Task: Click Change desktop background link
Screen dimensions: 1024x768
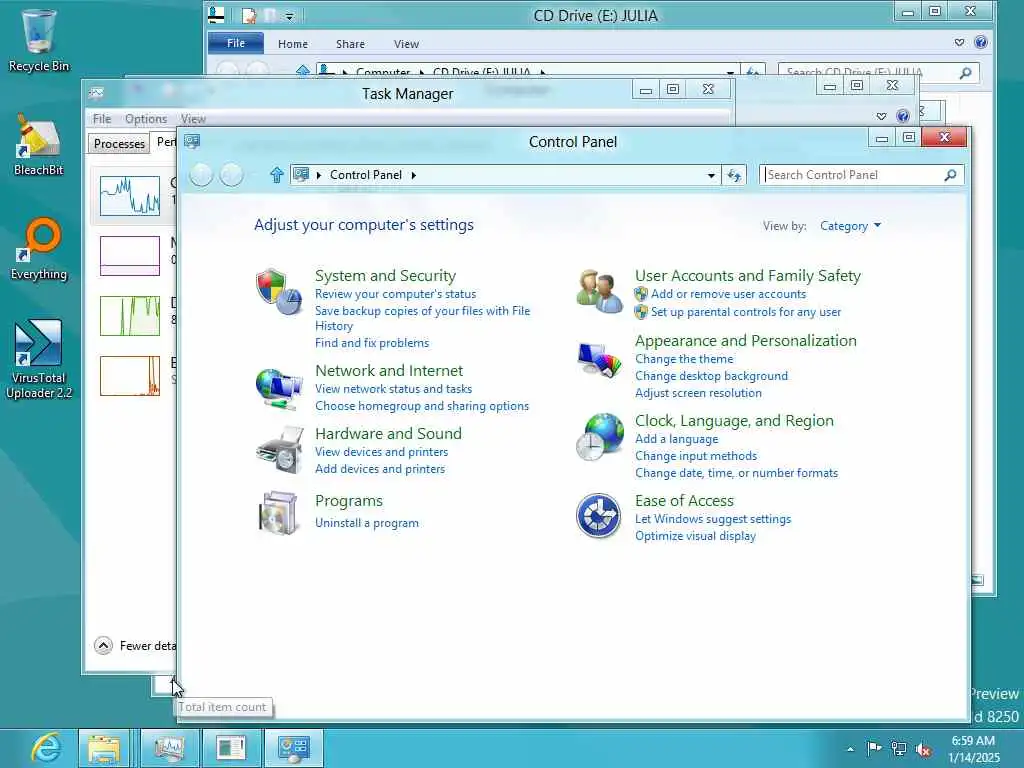Action: point(711,376)
